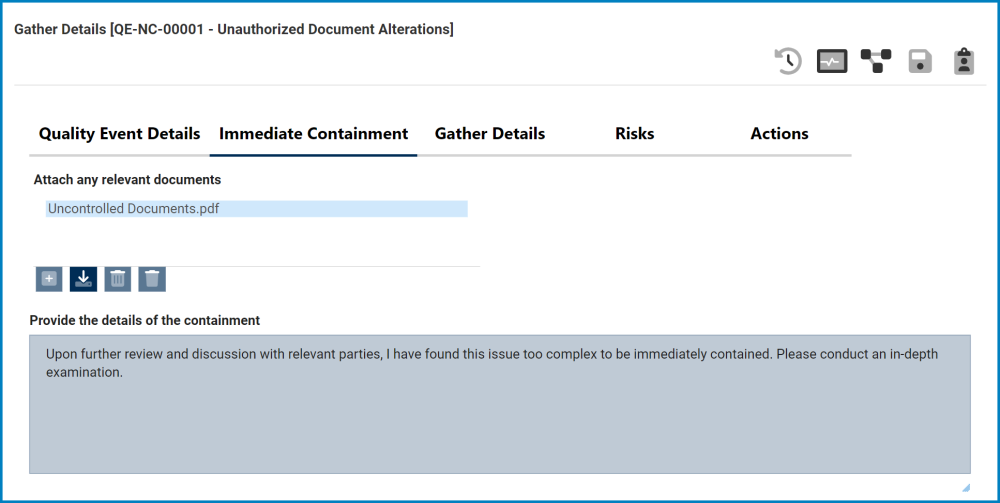The height and width of the screenshot is (503, 1000).
Task: Click the activity monitor icon
Action: [x=832, y=62]
